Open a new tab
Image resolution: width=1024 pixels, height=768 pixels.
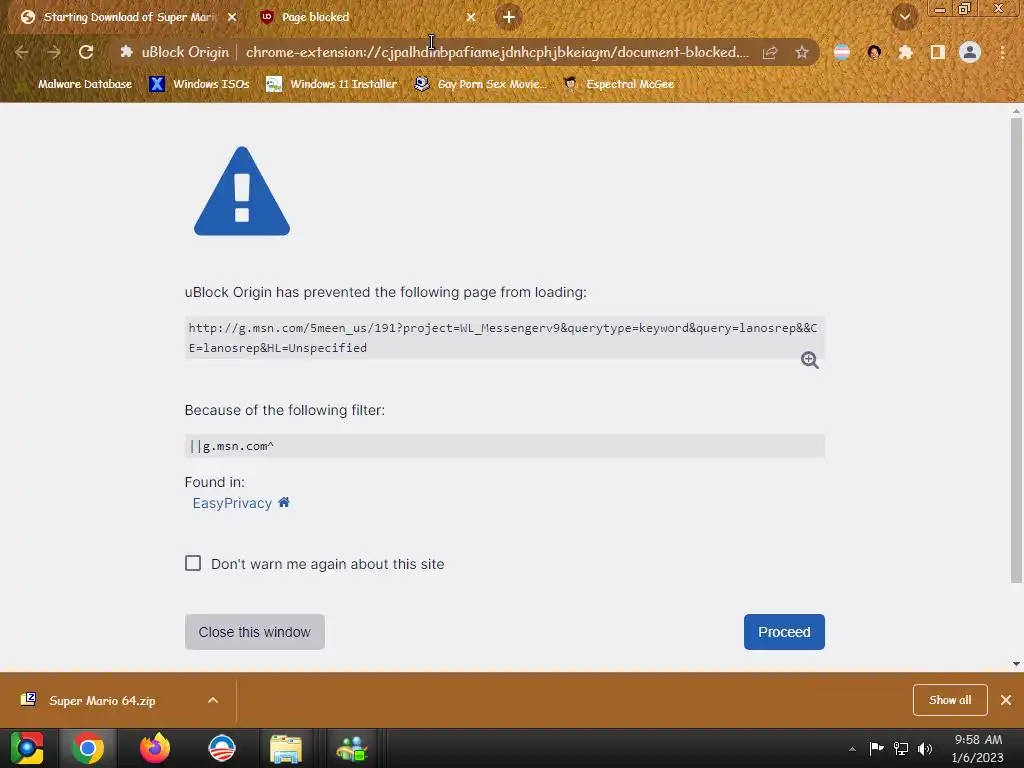[x=509, y=17]
